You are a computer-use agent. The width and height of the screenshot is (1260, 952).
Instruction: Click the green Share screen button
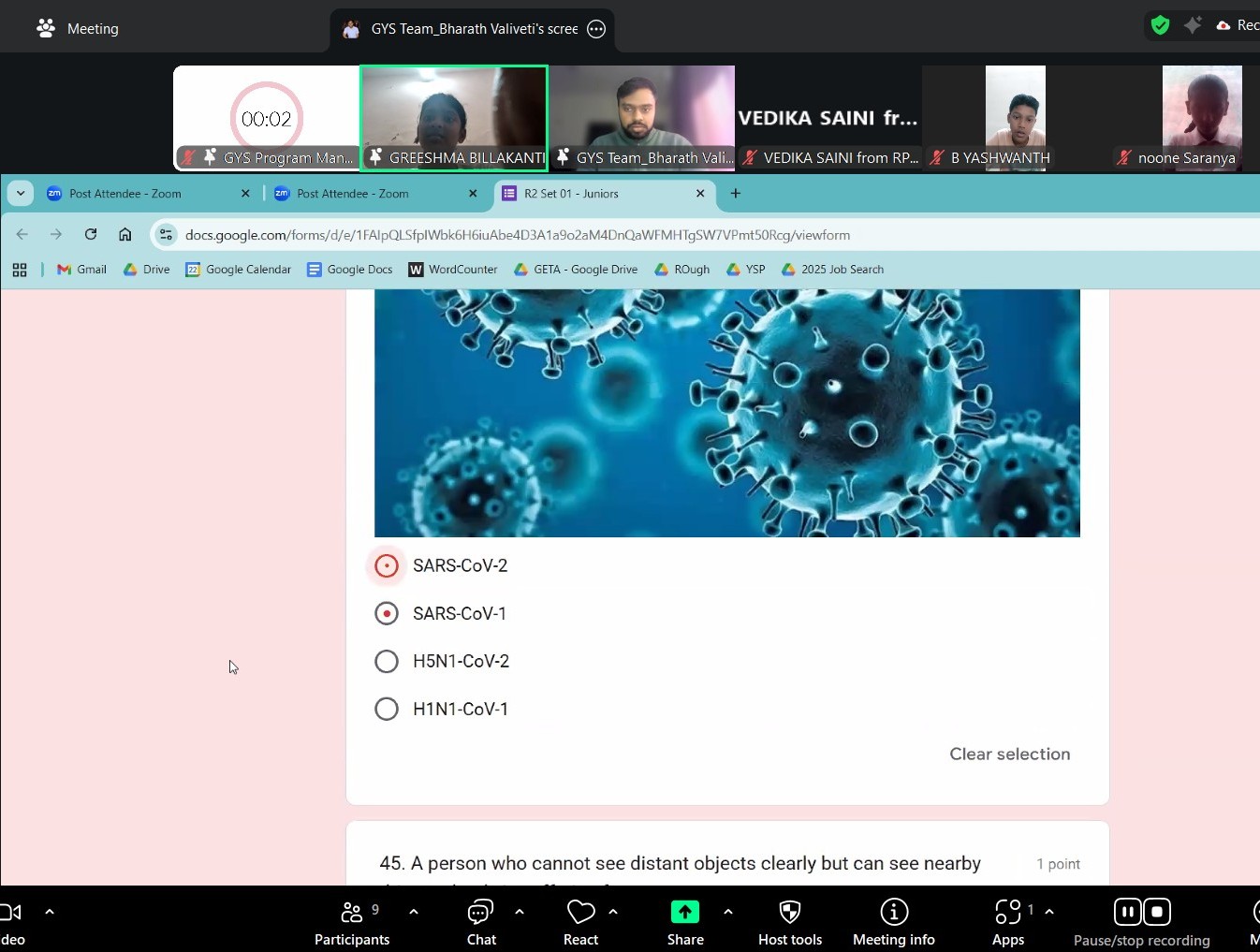click(685, 913)
